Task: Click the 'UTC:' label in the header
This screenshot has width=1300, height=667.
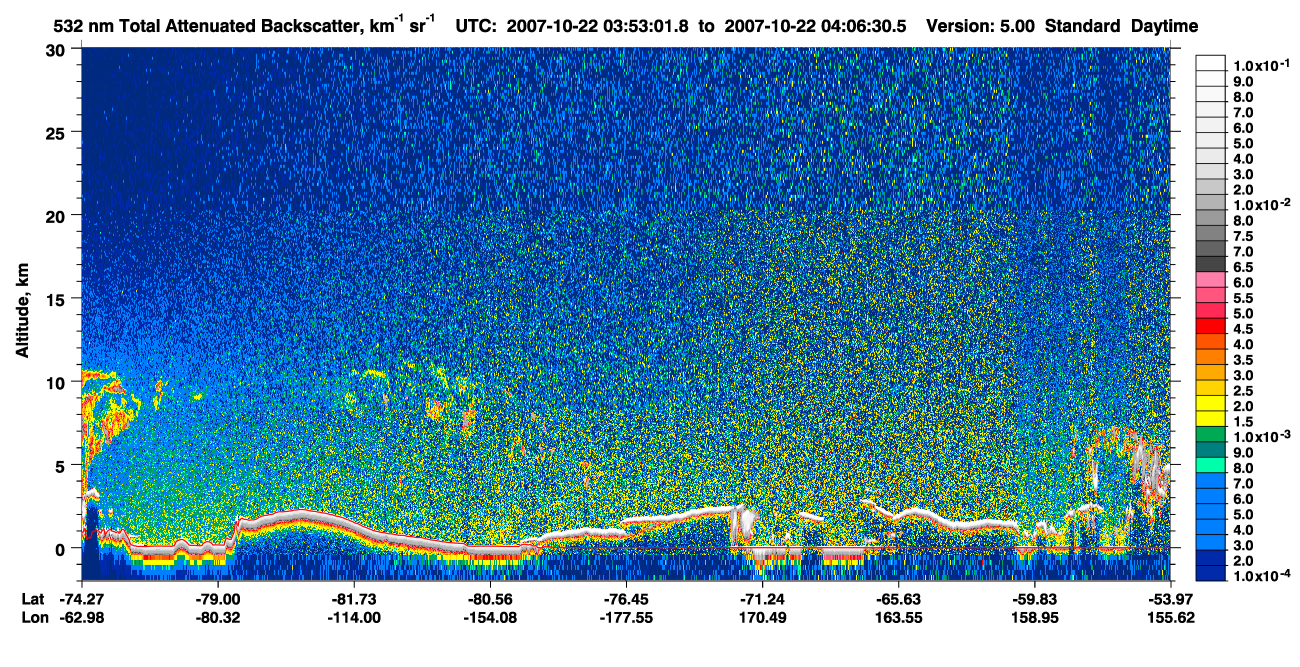Action: (475, 26)
